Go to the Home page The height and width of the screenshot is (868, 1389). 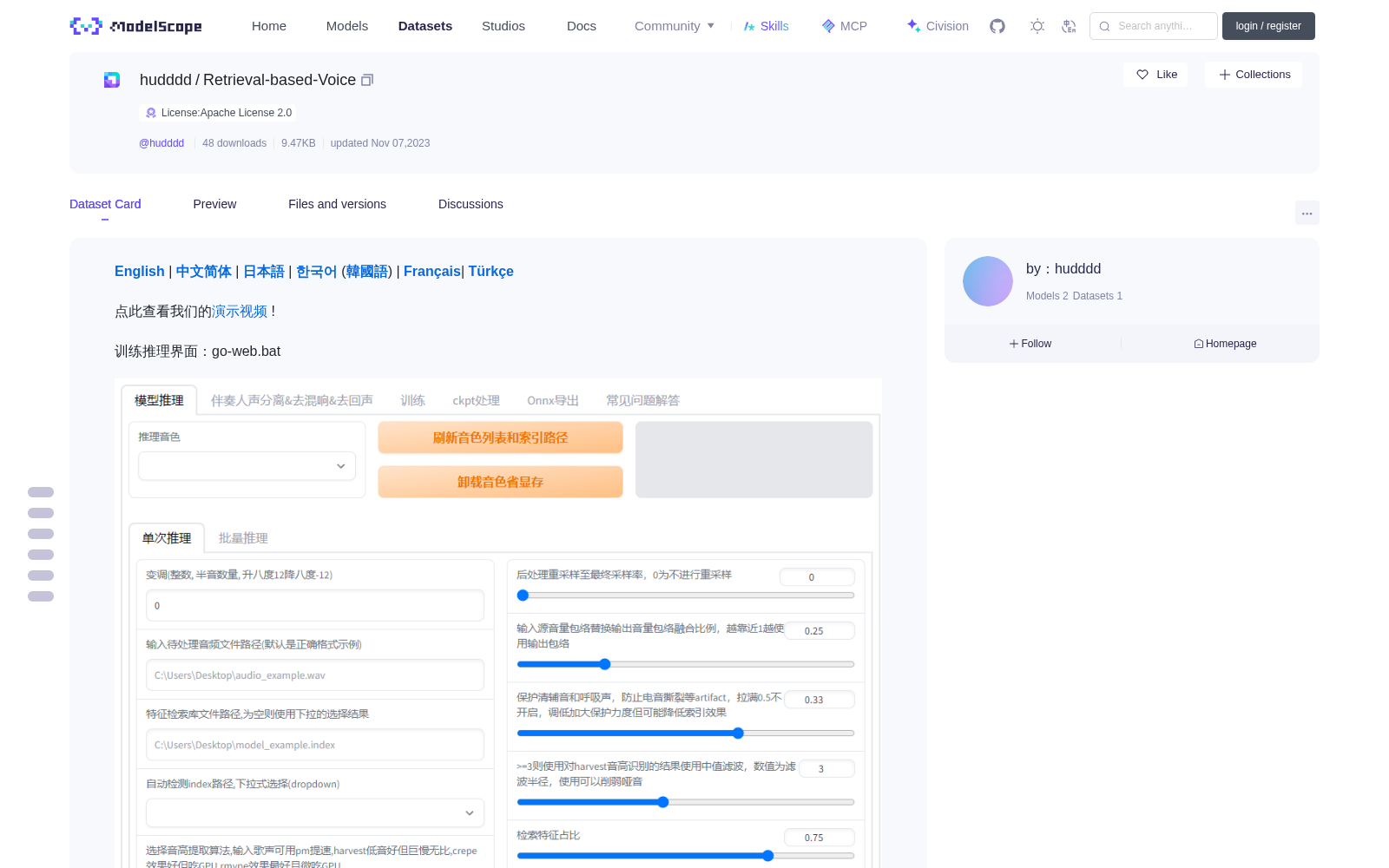(x=269, y=26)
